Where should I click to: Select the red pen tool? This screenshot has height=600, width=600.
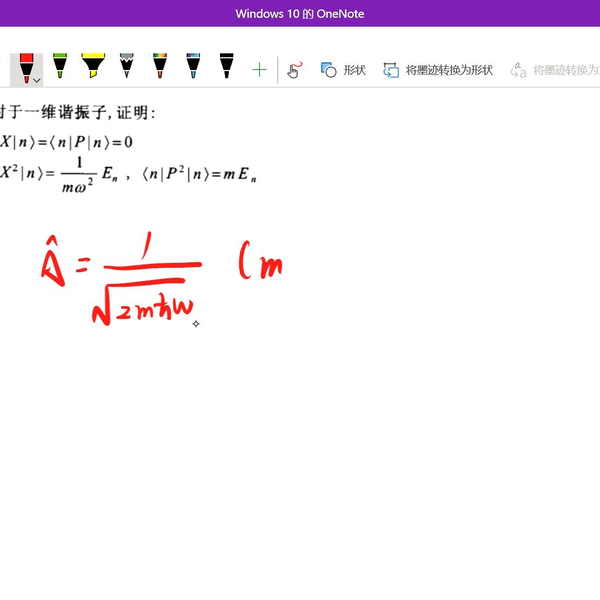point(26,69)
